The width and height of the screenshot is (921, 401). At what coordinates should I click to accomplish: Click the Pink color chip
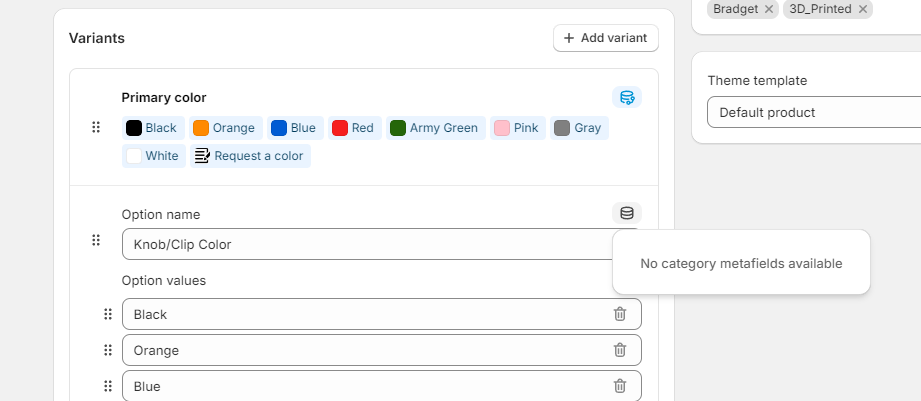pos(517,128)
